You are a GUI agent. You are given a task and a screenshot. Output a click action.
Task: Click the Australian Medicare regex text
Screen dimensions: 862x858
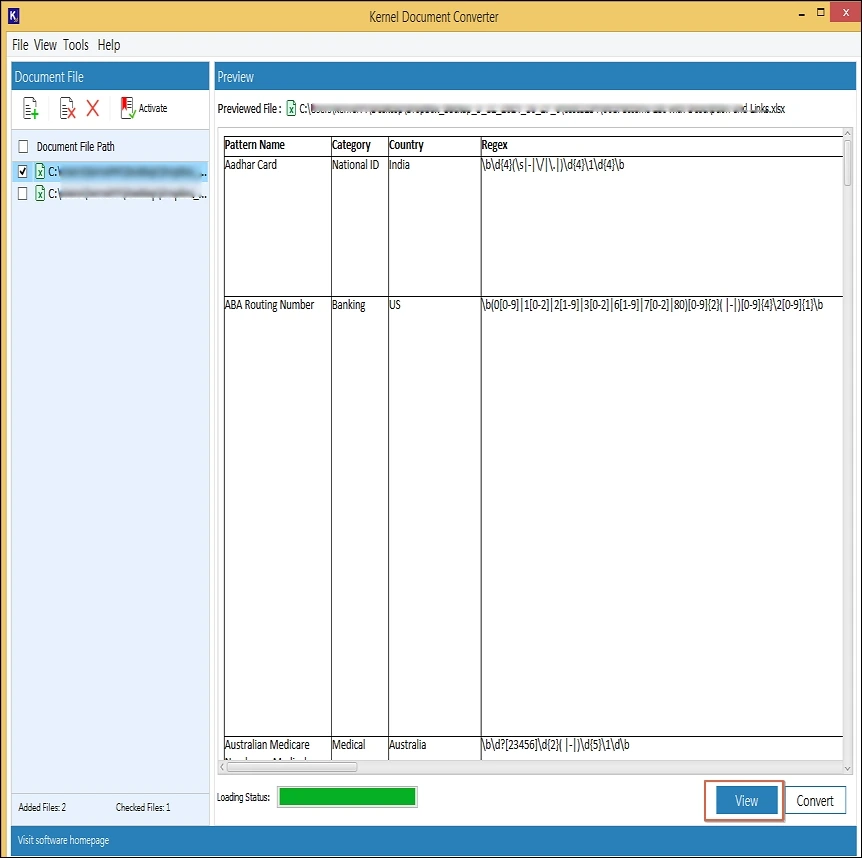[556, 745]
